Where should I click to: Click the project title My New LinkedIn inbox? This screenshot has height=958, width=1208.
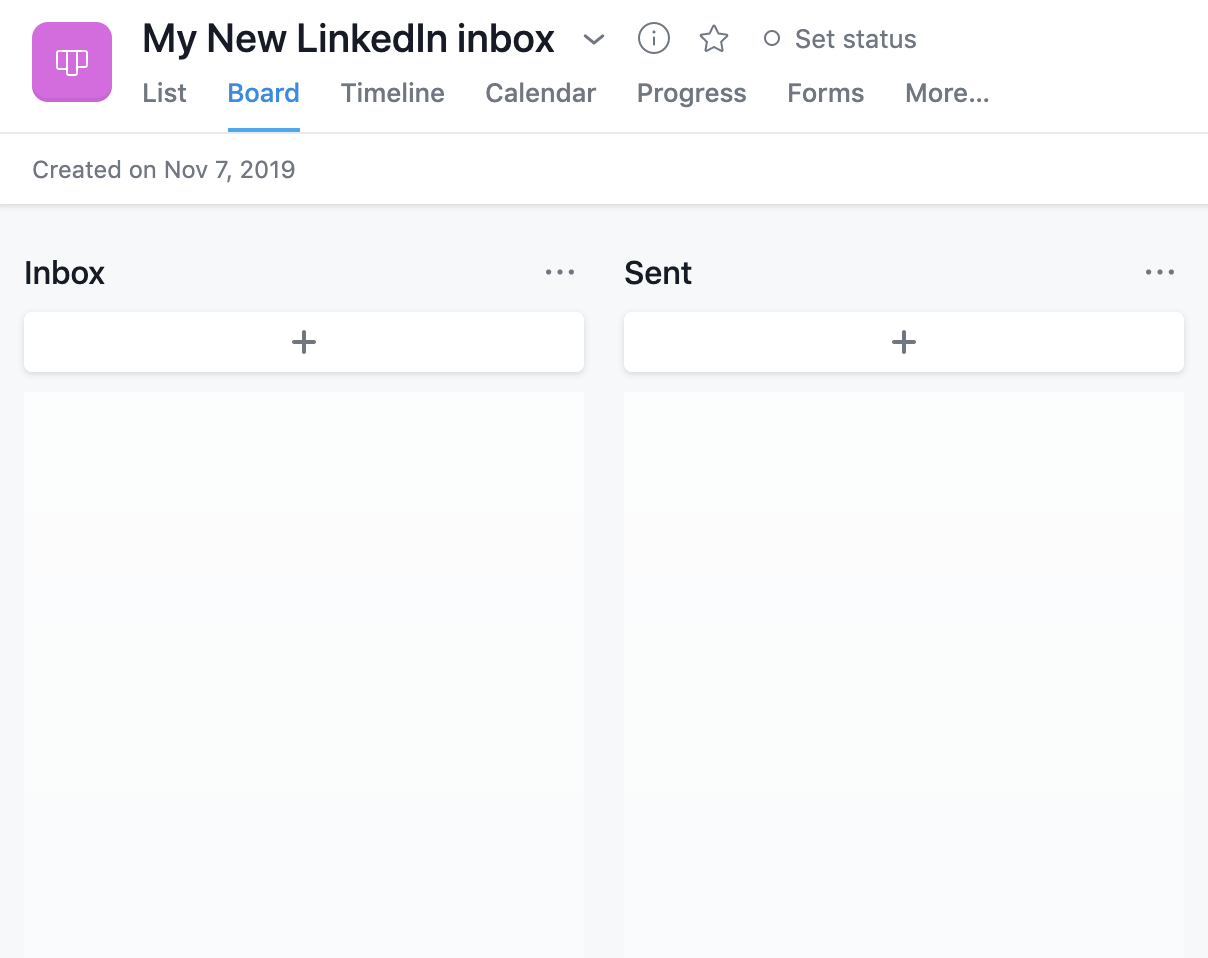point(349,39)
